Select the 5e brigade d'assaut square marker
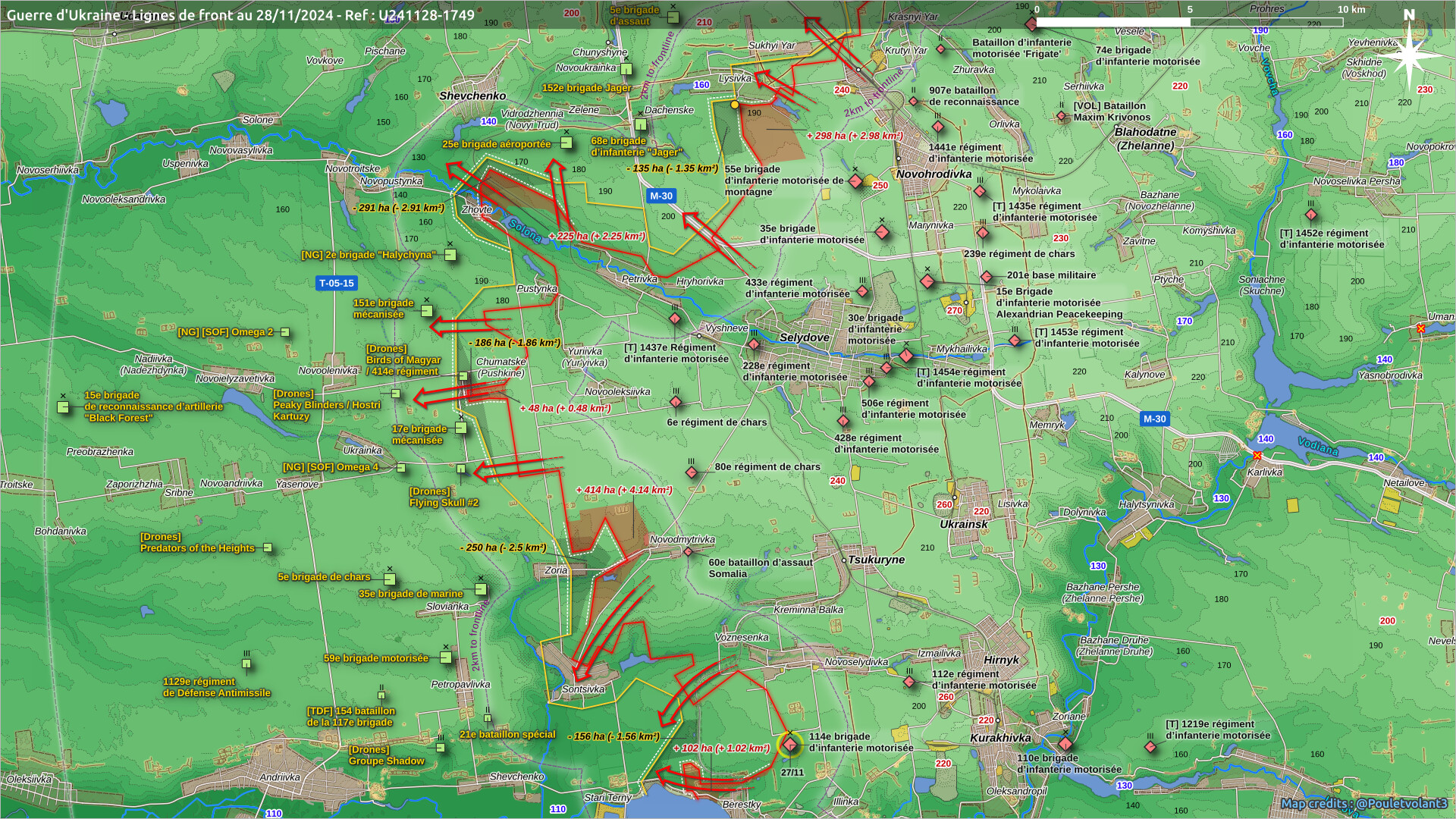Image resolution: width=1456 pixels, height=819 pixels. [673, 17]
